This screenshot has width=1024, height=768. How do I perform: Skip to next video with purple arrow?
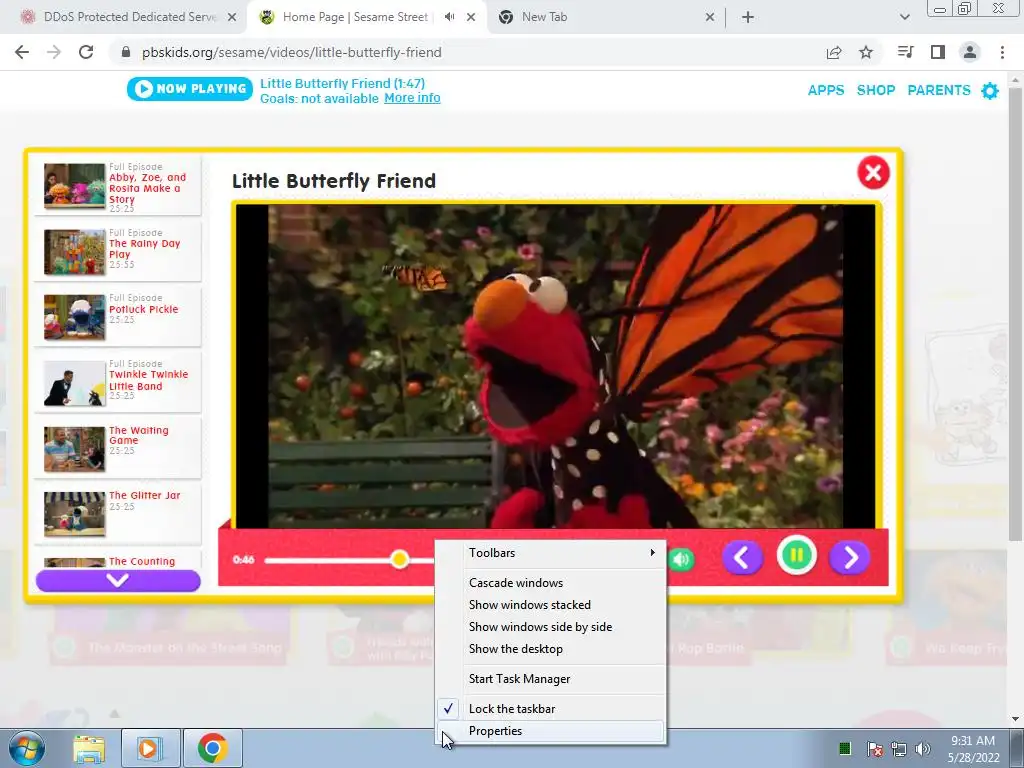click(850, 558)
